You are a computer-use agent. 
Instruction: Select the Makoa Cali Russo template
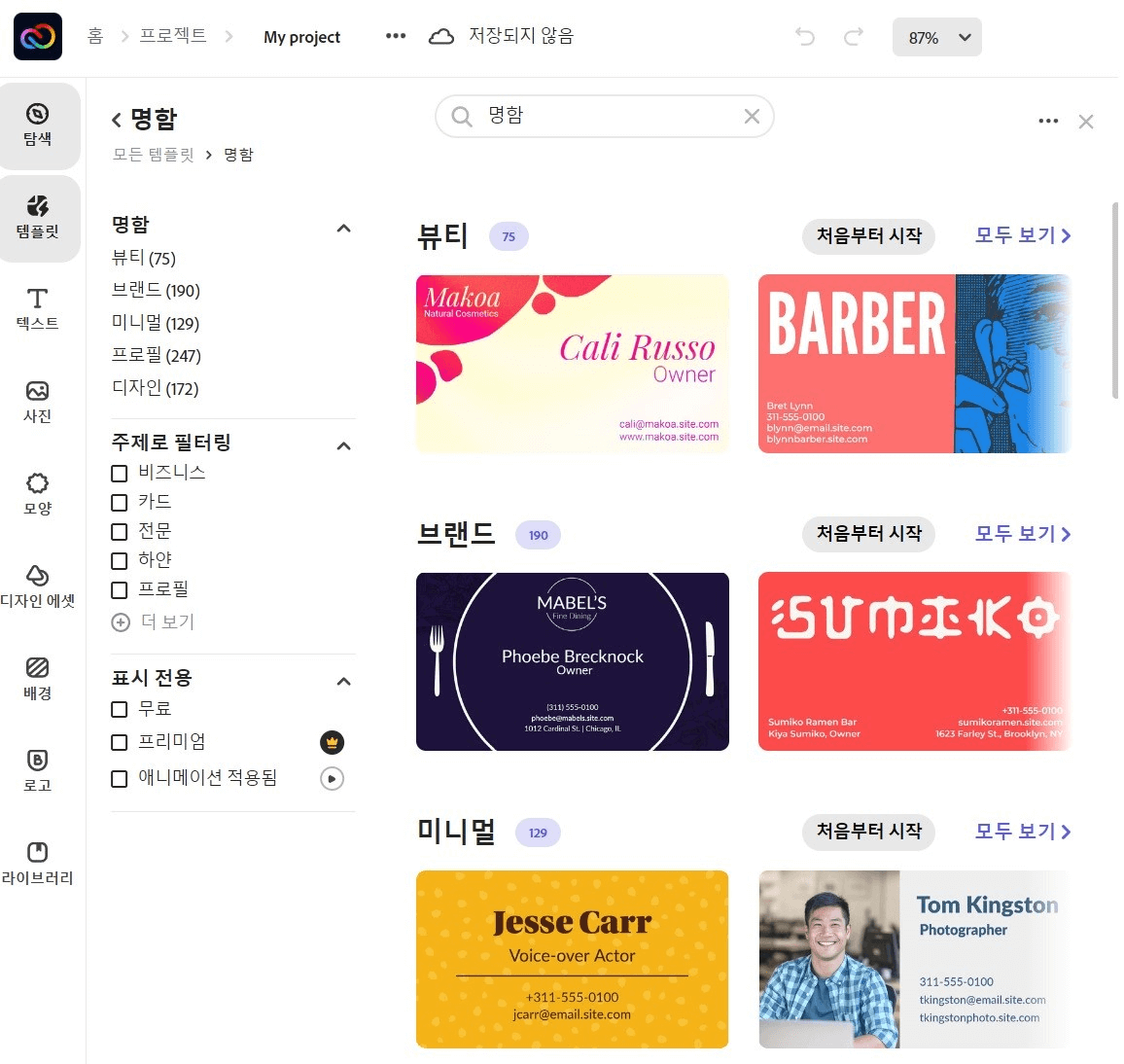tap(572, 364)
